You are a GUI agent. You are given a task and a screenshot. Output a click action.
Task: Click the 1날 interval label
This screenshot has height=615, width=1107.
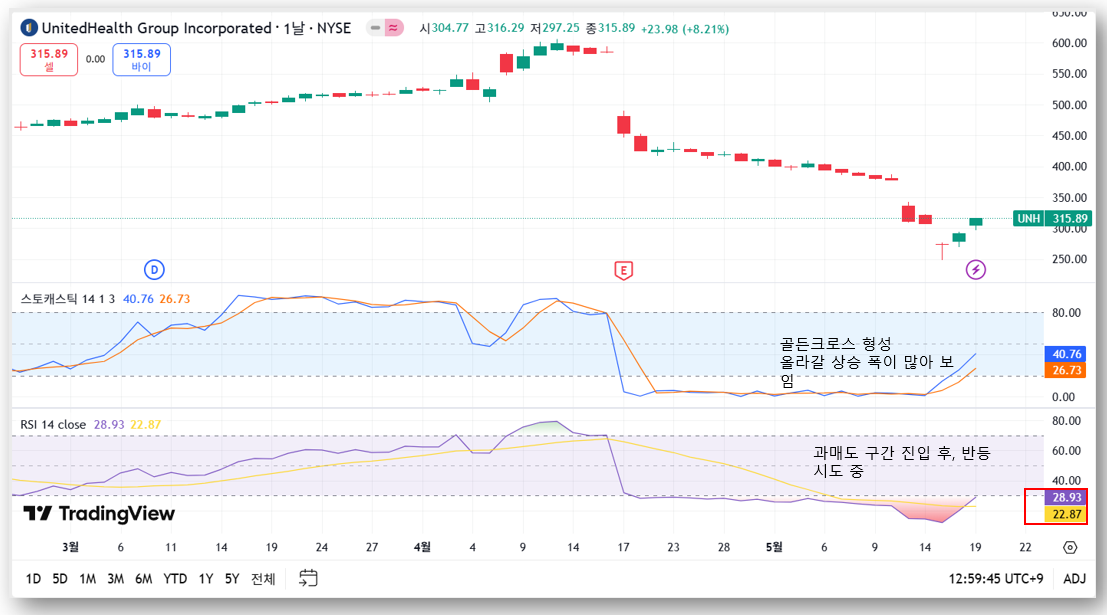tap(294, 28)
